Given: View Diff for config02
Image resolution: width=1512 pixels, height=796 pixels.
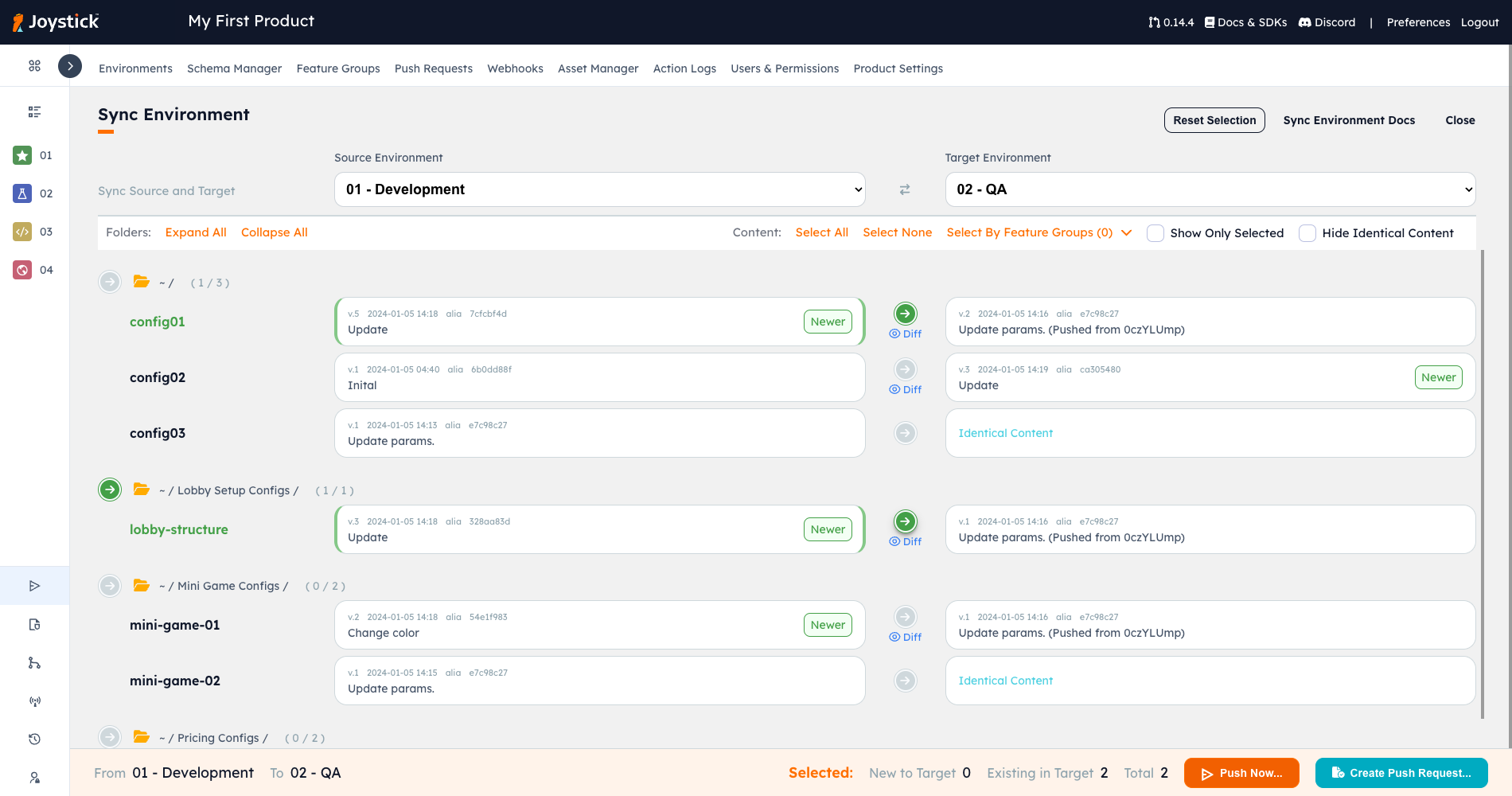Looking at the screenshot, I should point(906,390).
